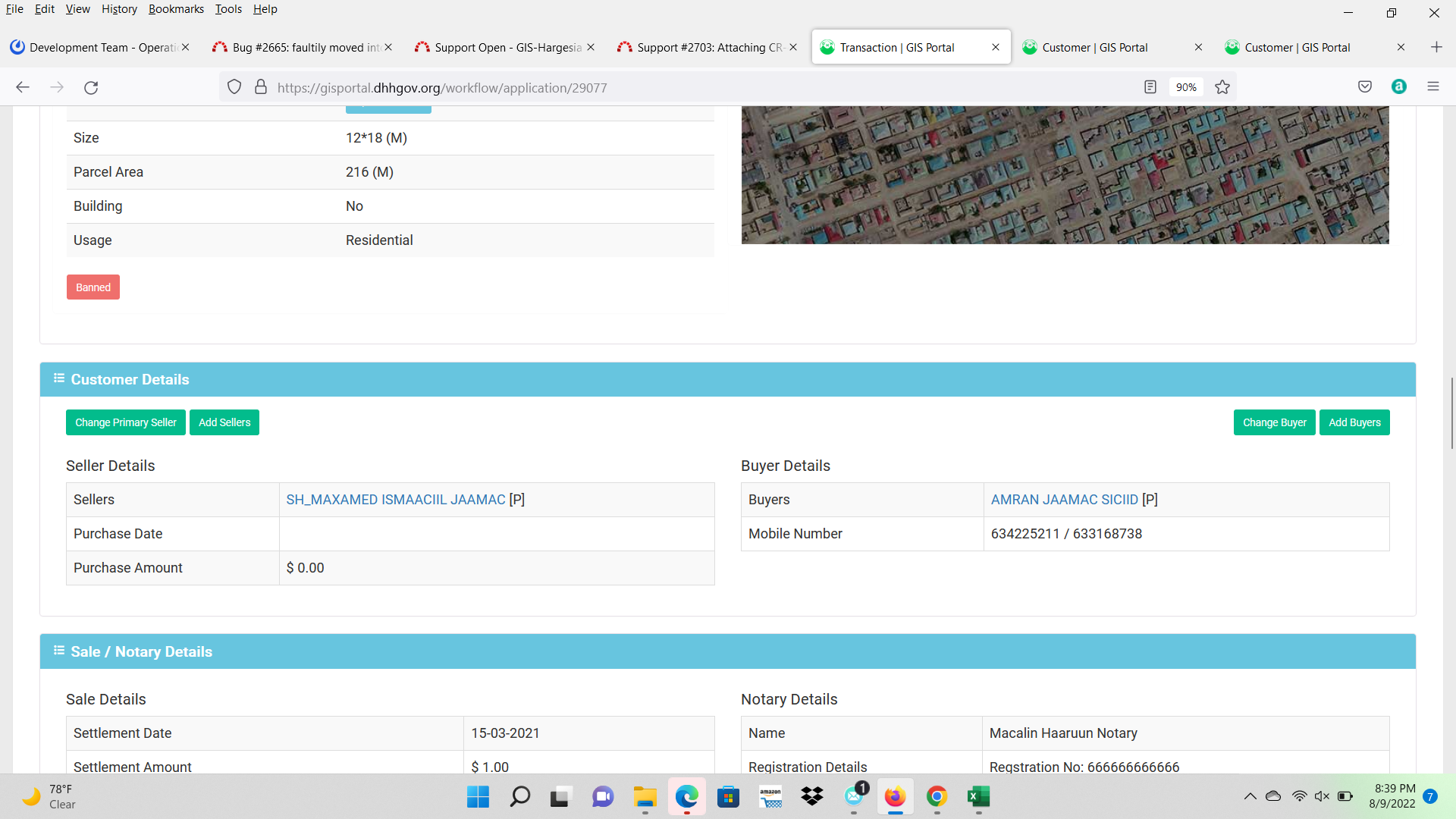Screen dimensions: 1456x819
Task: Open taskbar Search magnifier
Action: [520, 797]
